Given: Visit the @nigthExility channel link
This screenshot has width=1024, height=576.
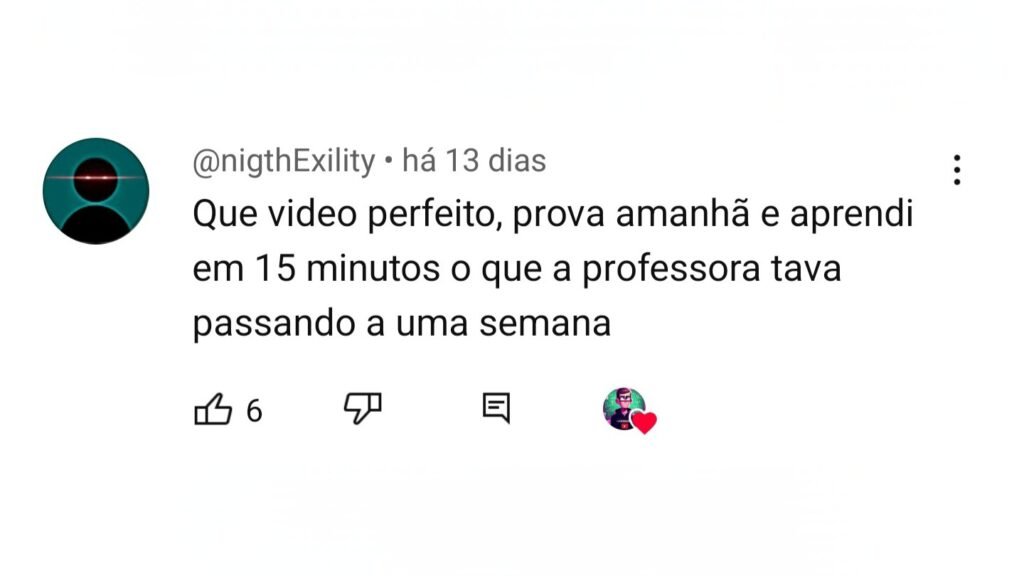Looking at the screenshot, I should coord(283,161).
